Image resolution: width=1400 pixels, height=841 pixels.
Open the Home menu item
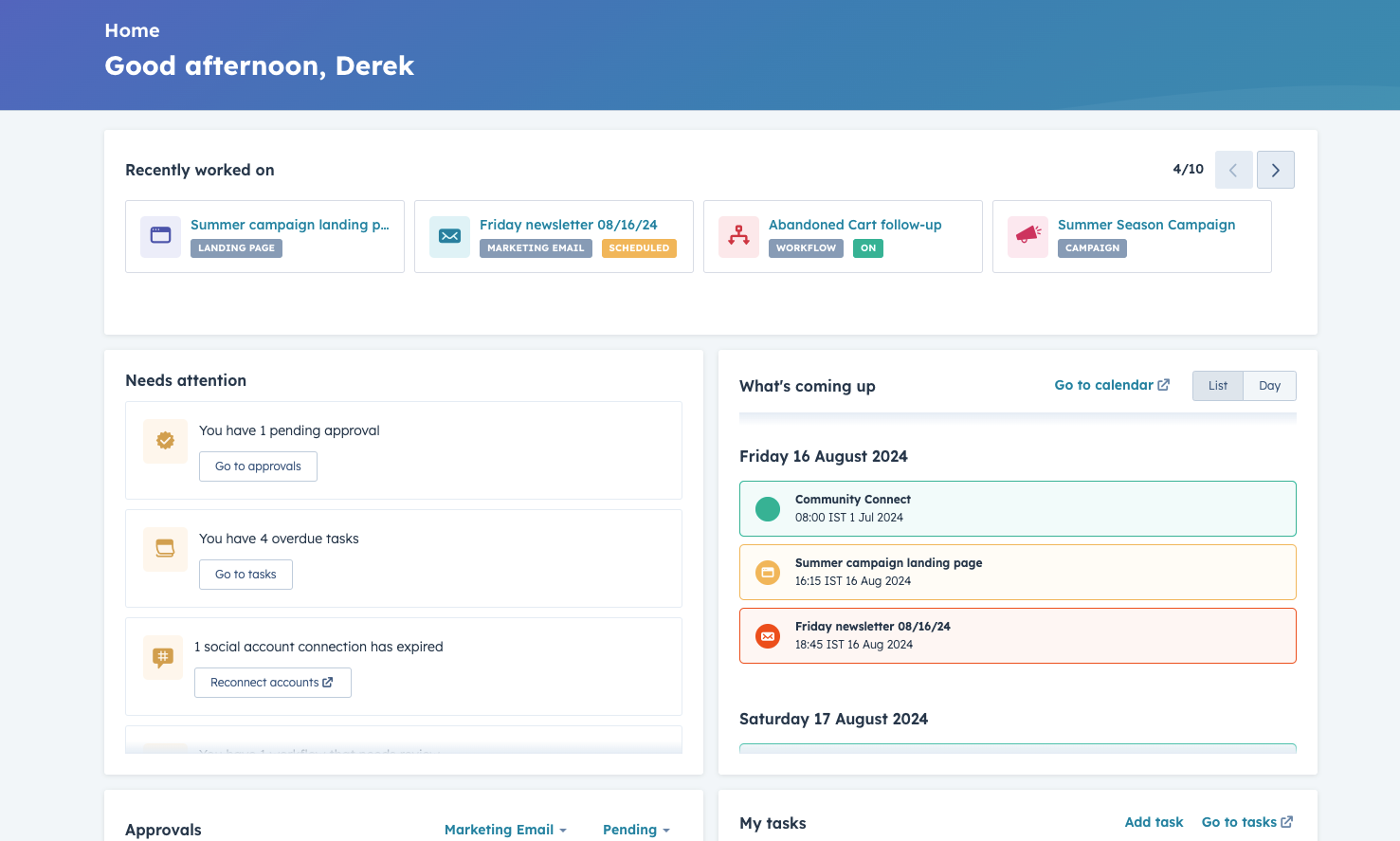[x=132, y=30]
